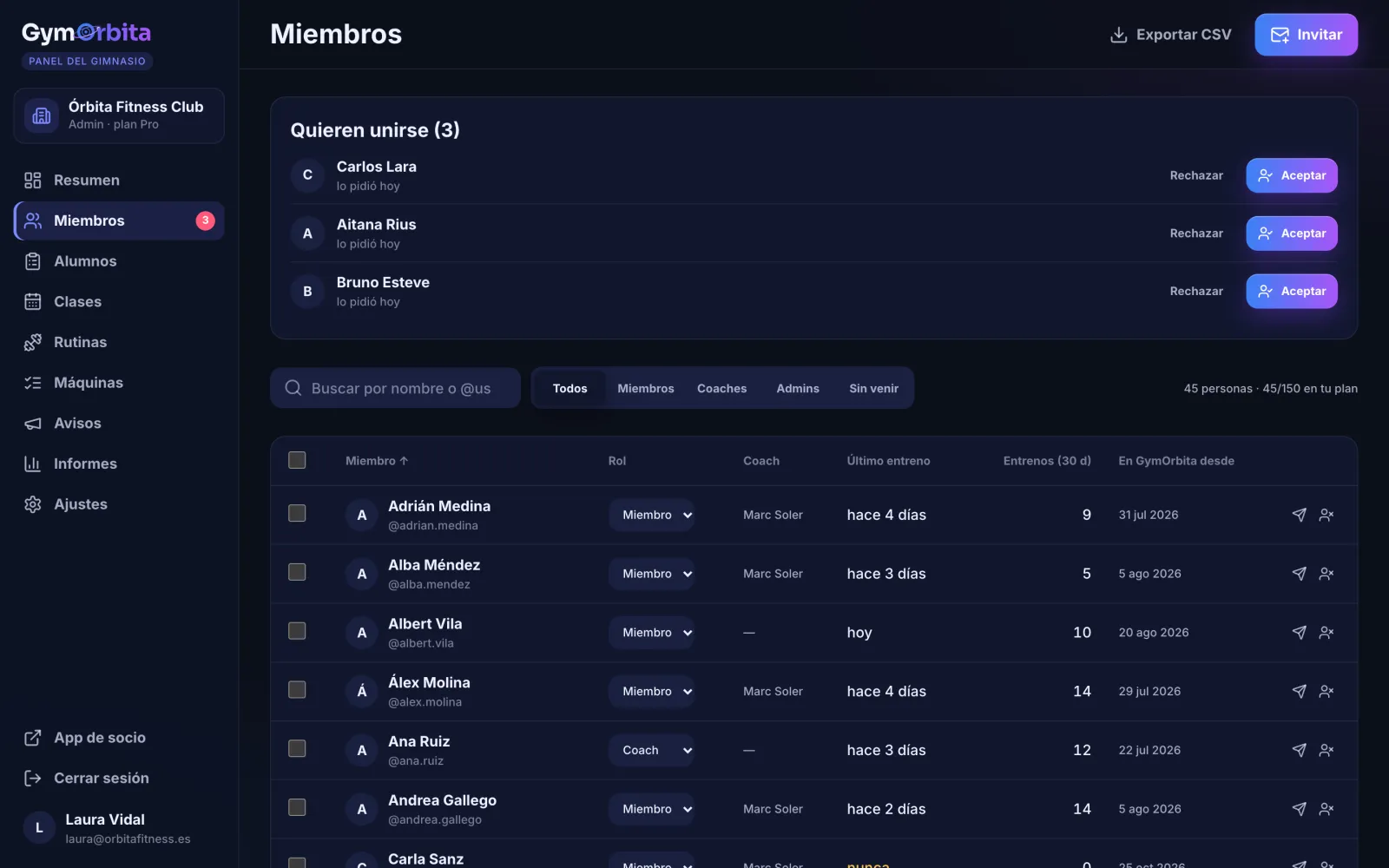Click the remove member icon for Adrián Medina
The width and height of the screenshot is (1389, 868).
[1326, 515]
